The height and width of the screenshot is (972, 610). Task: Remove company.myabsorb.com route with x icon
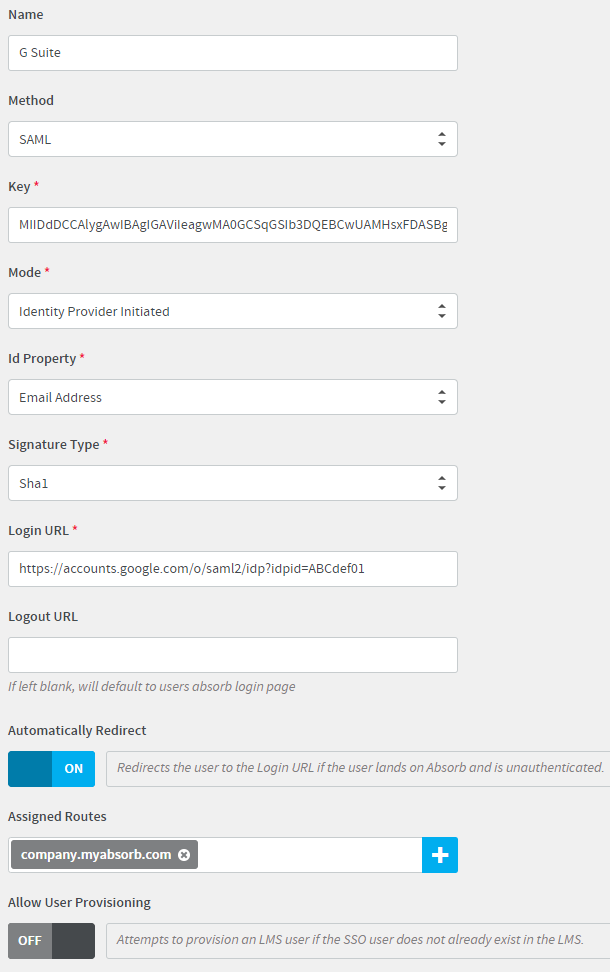[184, 855]
